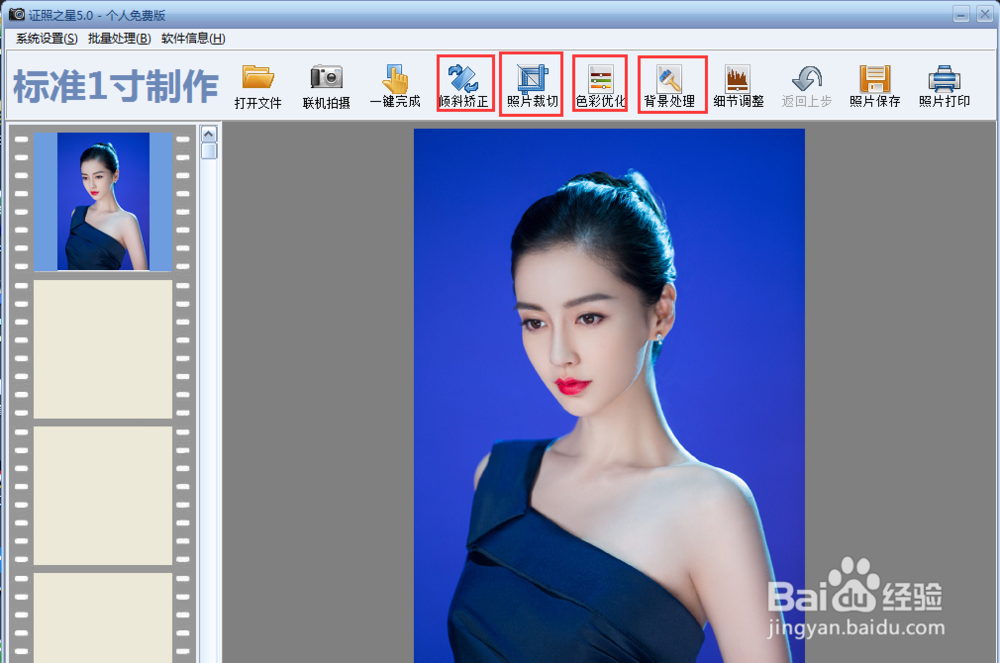Select the first filmstrip photo thumbnail

coord(103,201)
